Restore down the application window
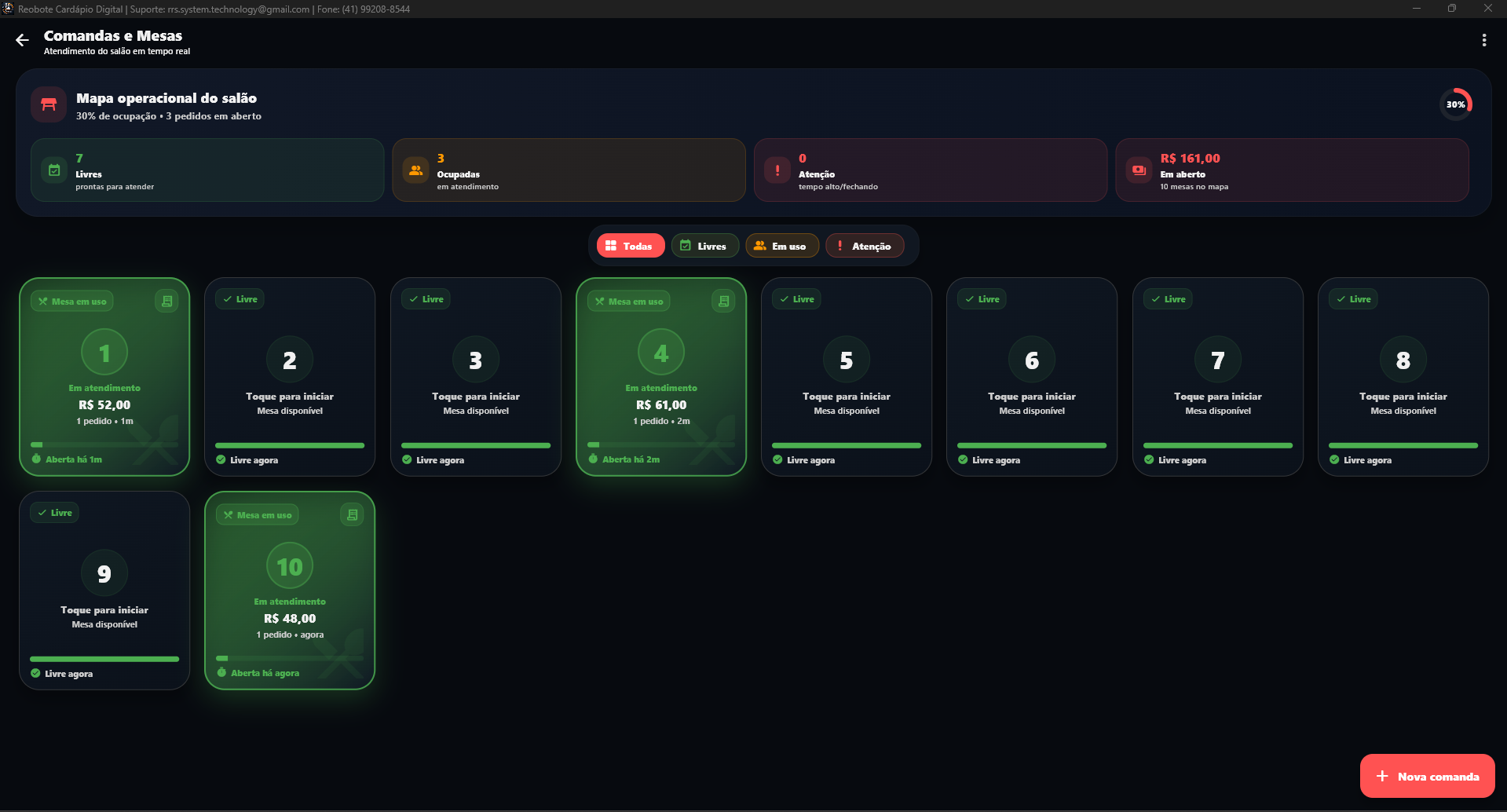The width and height of the screenshot is (1507, 812). (x=1452, y=9)
